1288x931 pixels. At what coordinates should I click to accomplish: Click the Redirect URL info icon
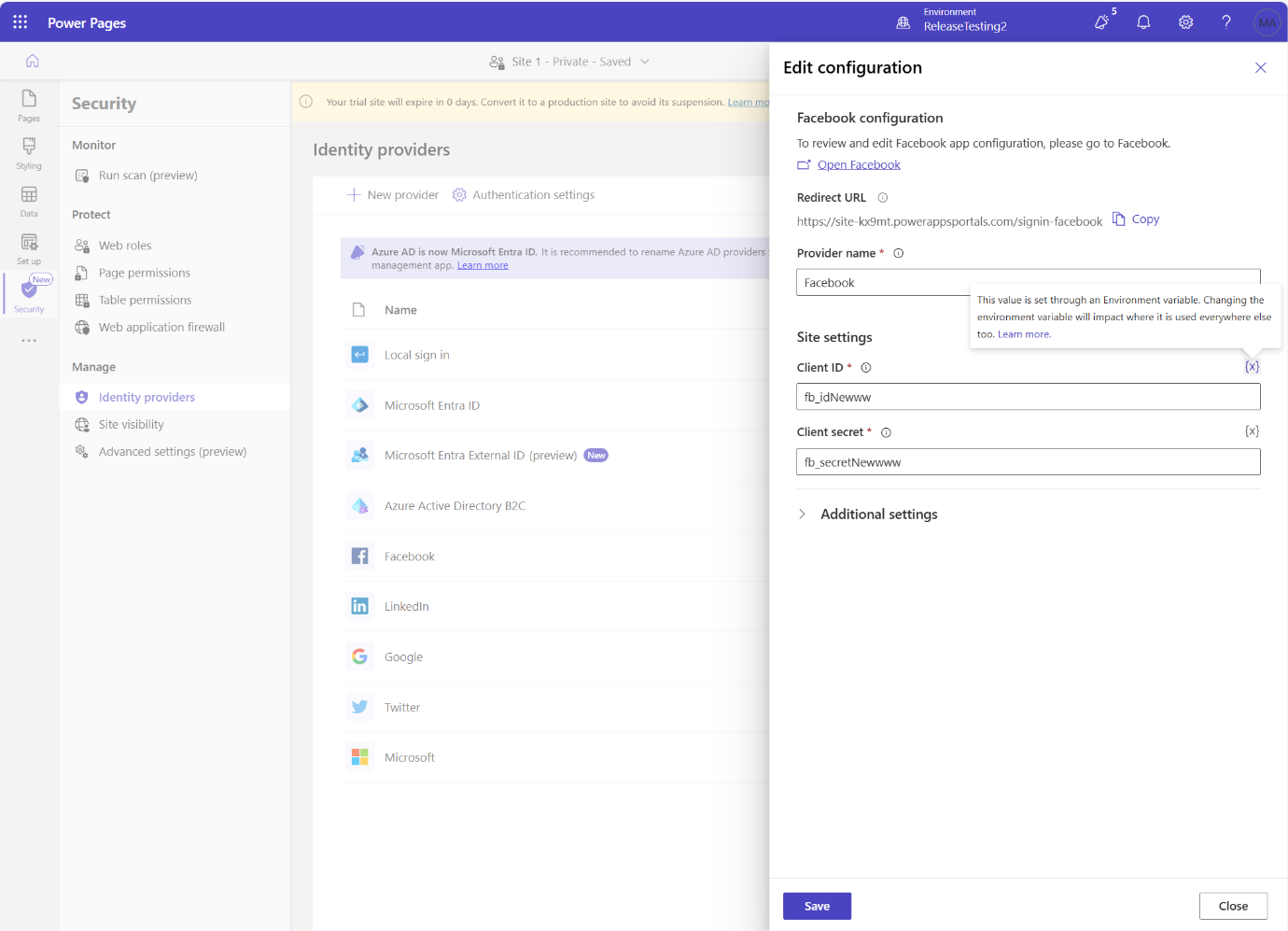coord(883,198)
